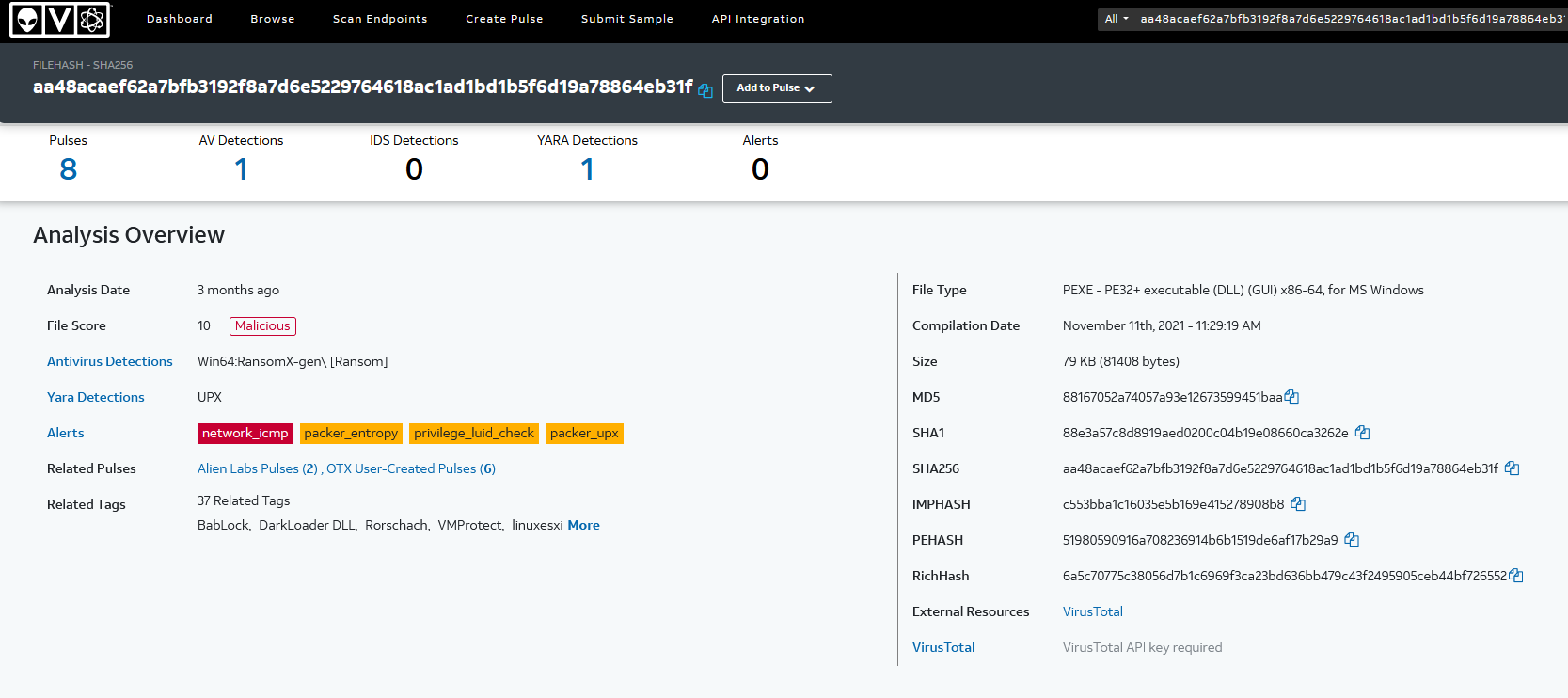This screenshot has width=1568, height=698.
Task: Click the 'Win64:RansomX-gen\ [Ransom]' detection text
Action: coord(293,361)
